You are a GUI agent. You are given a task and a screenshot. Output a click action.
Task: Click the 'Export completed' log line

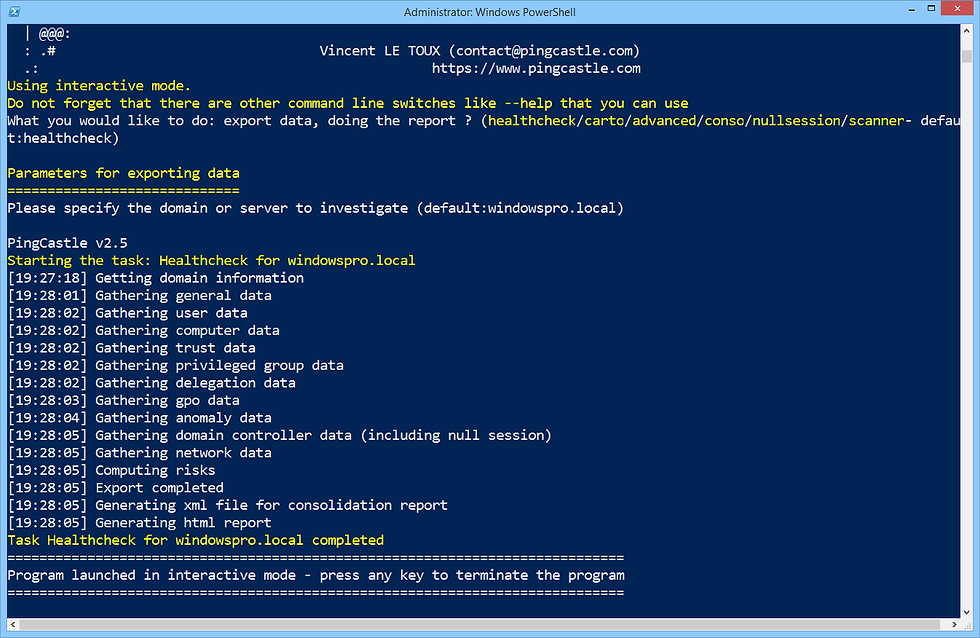coord(116,488)
